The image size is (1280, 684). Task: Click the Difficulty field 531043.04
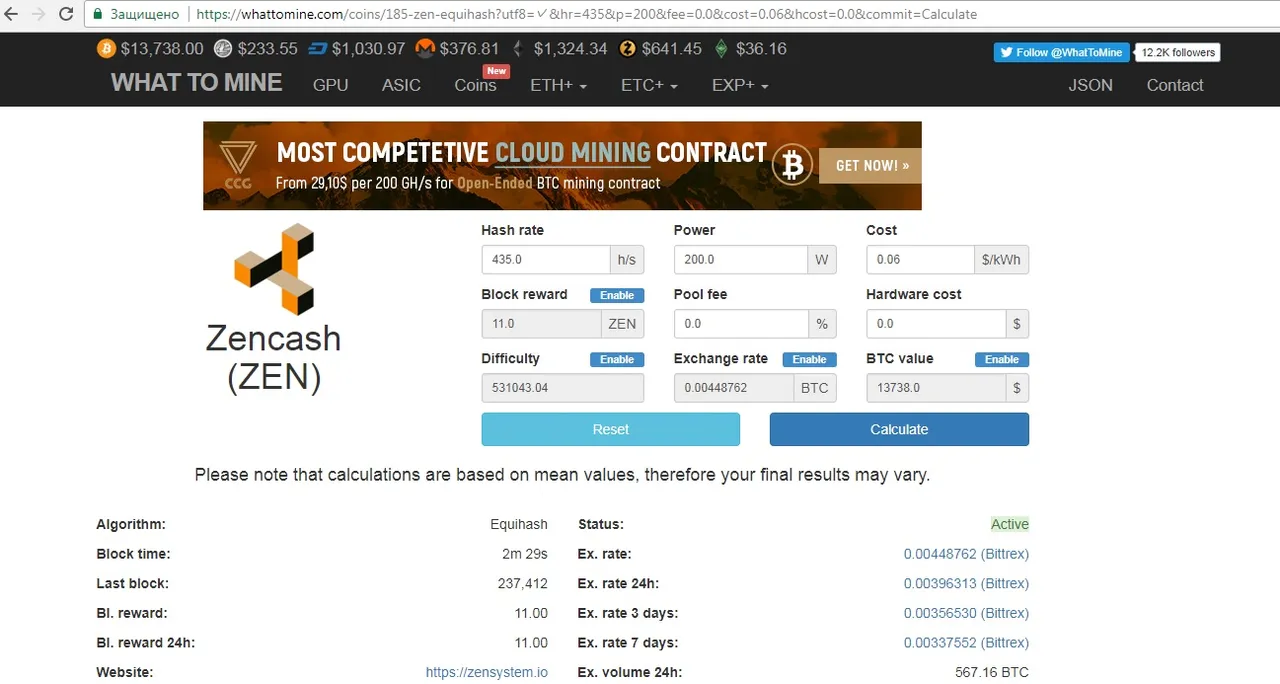562,387
